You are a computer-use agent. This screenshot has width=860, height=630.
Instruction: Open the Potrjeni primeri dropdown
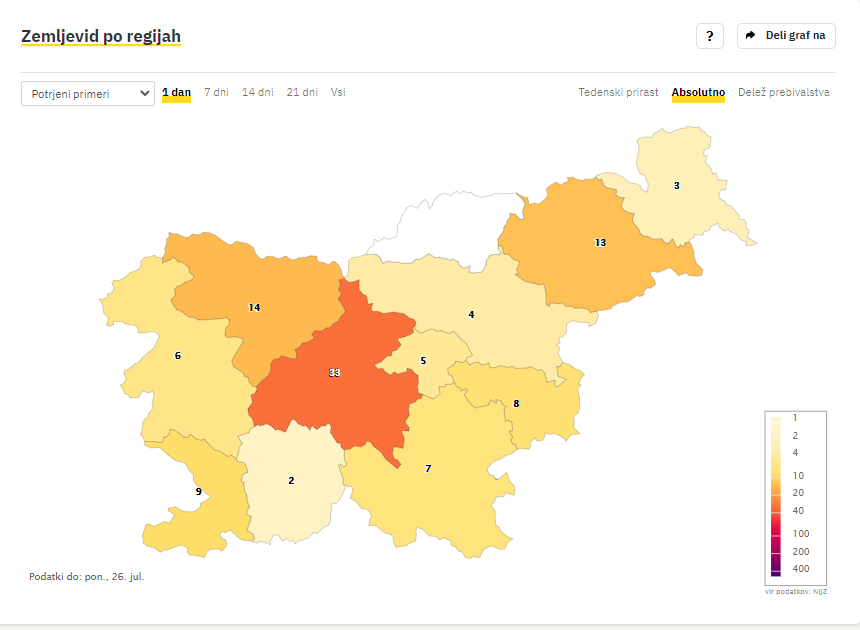pos(88,94)
